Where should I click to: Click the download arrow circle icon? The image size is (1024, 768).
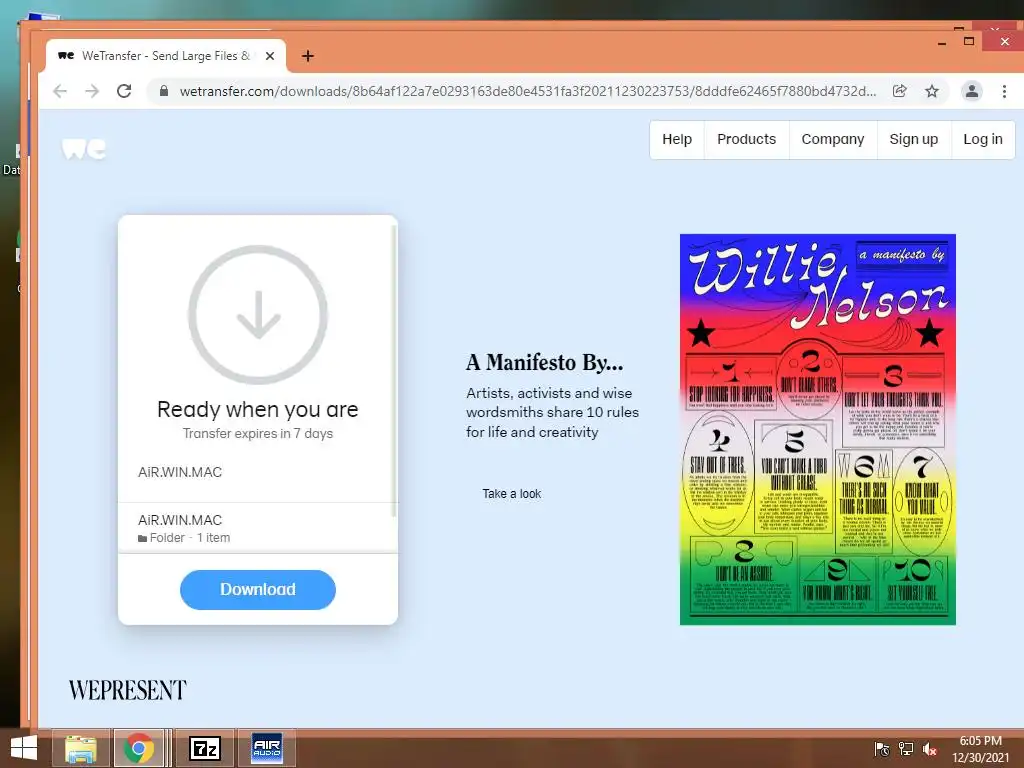[x=258, y=314]
